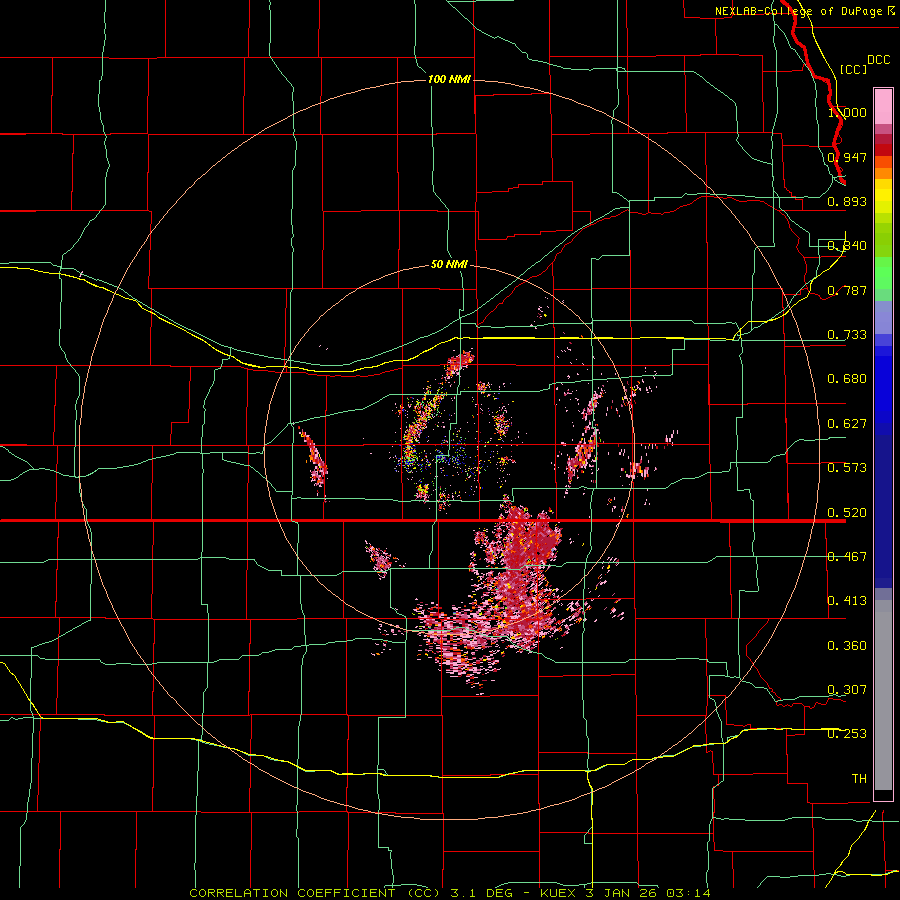900x900 pixels.
Task: Select the 0.520 legend value
Action: click(x=847, y=513)
